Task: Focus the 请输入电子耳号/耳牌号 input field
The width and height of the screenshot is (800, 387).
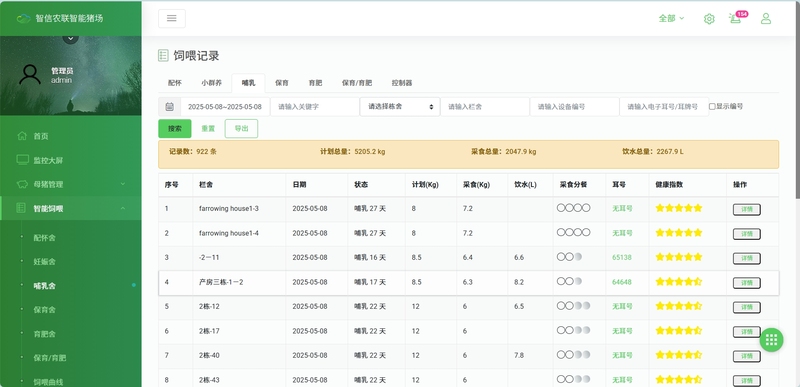Action: coord(664,107)
